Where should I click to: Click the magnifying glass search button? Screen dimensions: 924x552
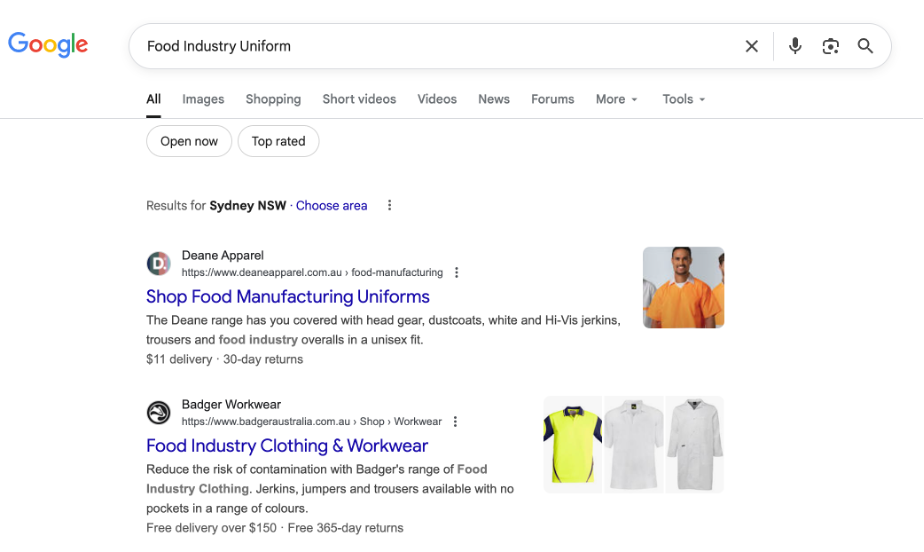click(866, 46)
